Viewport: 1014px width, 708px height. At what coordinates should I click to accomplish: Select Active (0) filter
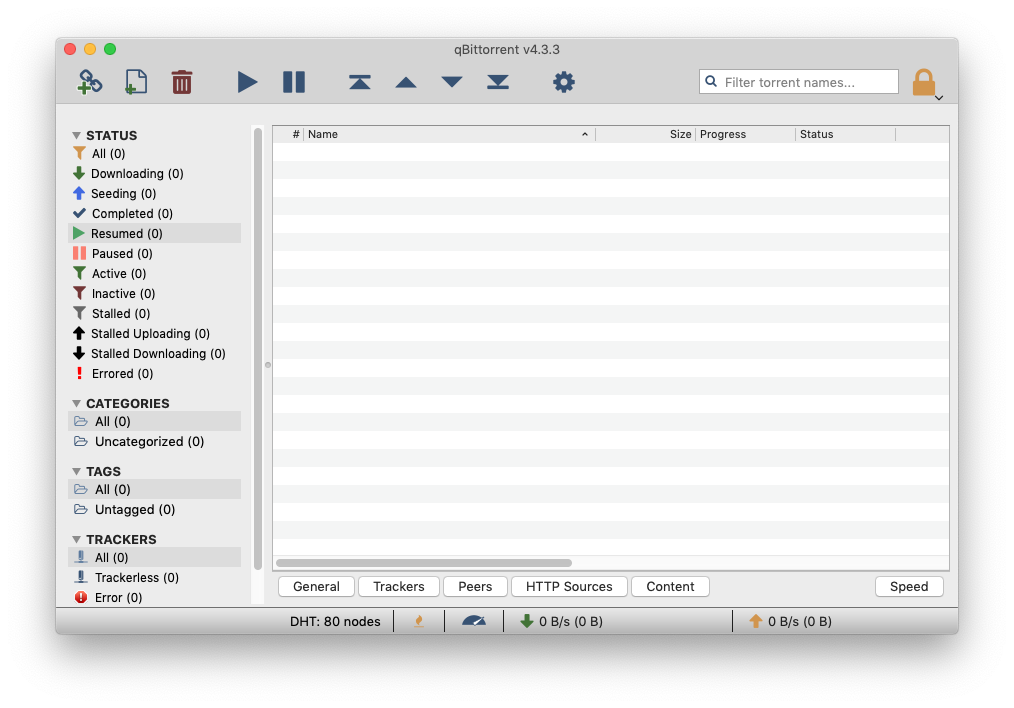click(x=154, y=274)
